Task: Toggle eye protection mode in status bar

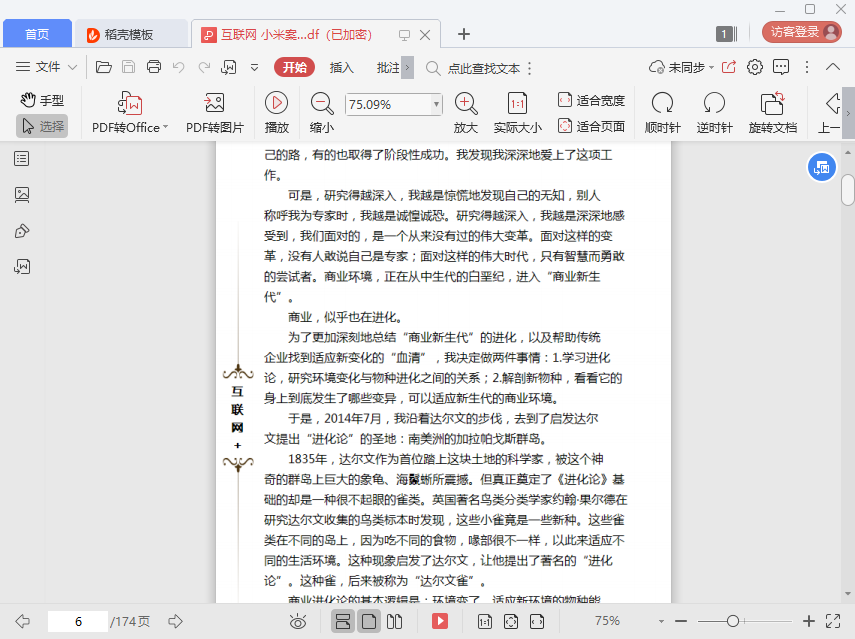Action: coord(298,621)
